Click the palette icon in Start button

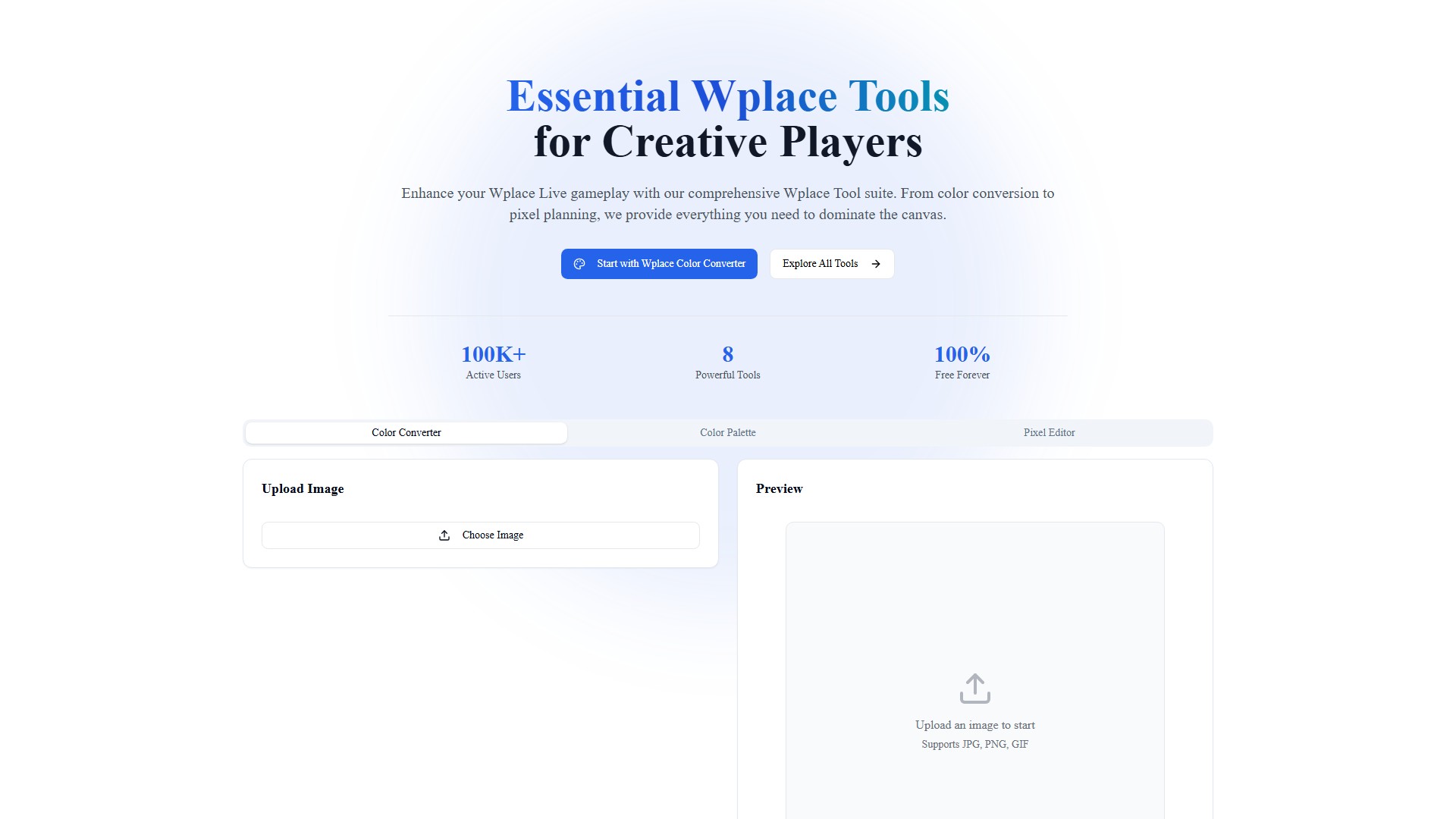[579, 264]
